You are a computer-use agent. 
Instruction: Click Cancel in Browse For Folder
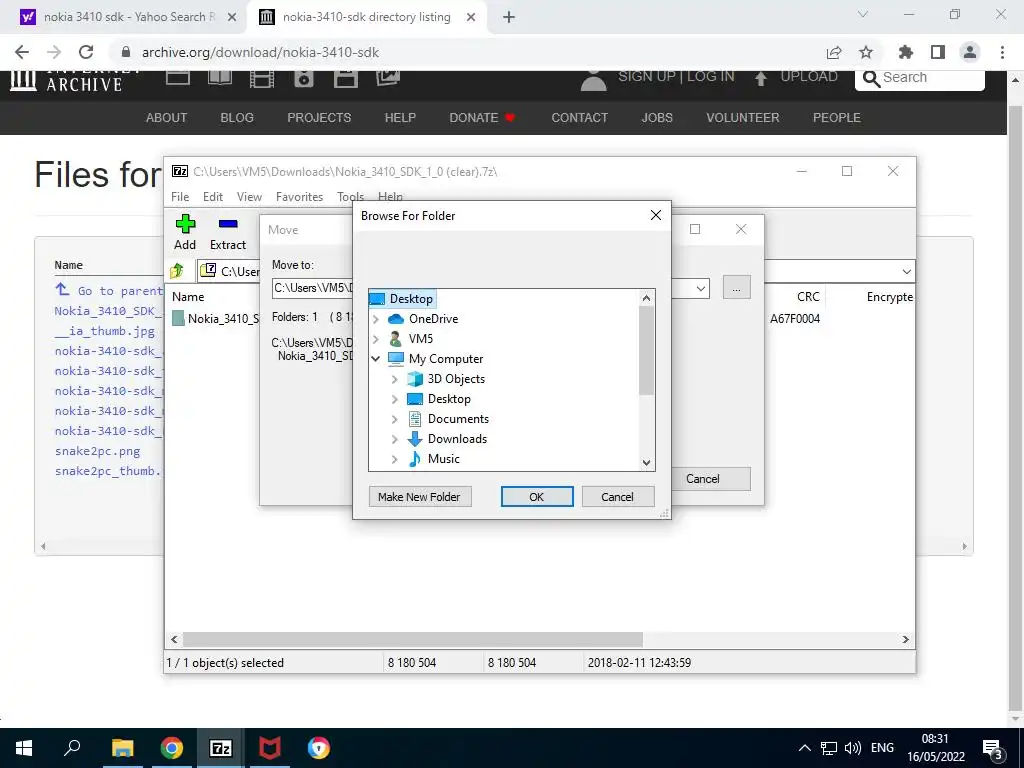point(617,497)
